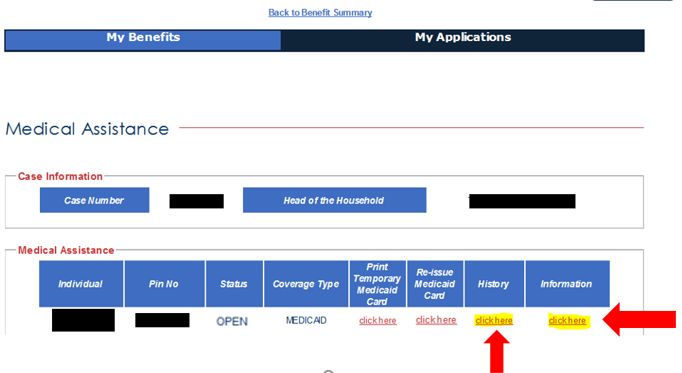Click the OPEN status value
Viewport: 682px width, 373px height.
point(232,321)
